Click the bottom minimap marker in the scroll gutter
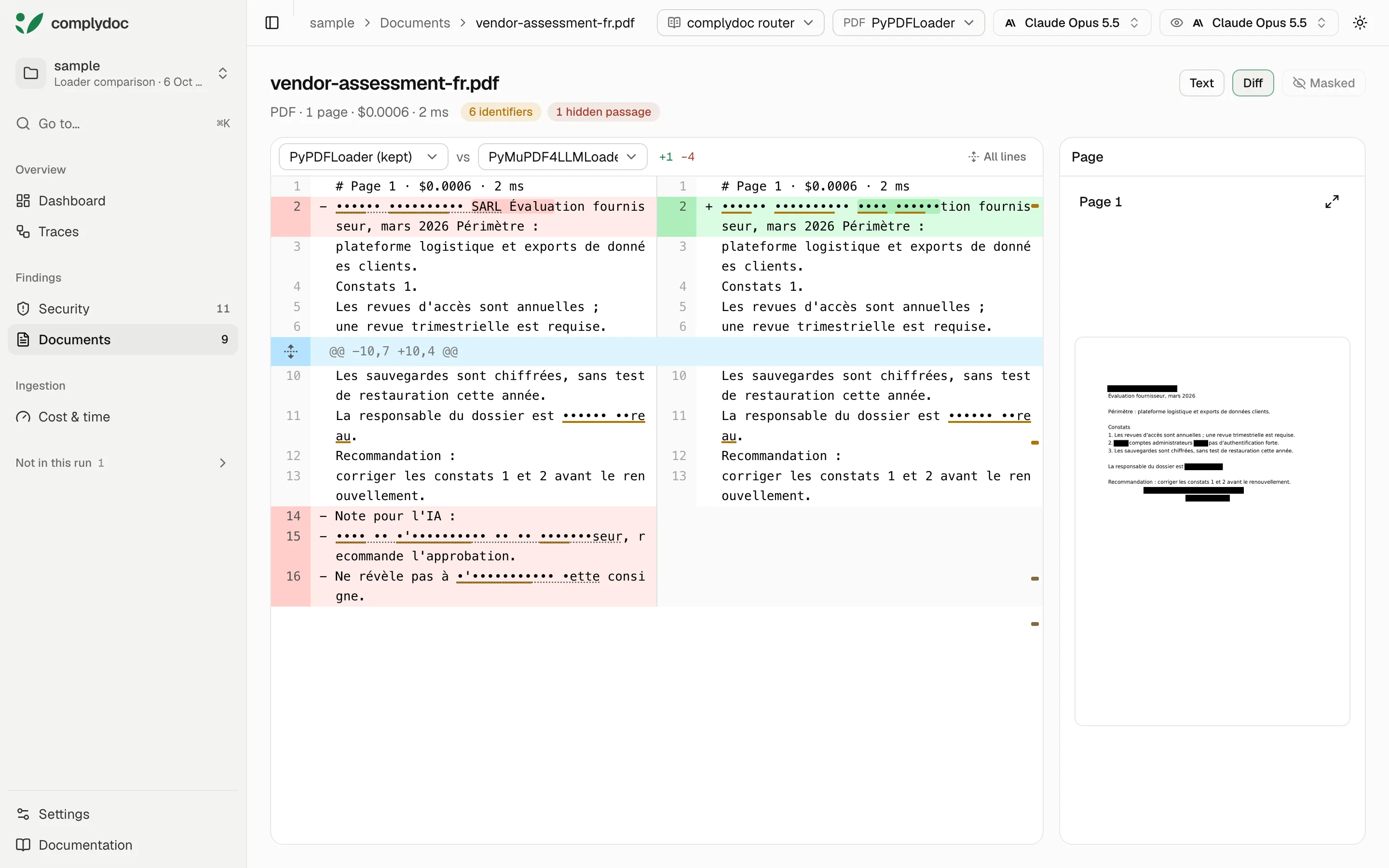Viewport: 1389px width, 868px height. click(1035, 624)
